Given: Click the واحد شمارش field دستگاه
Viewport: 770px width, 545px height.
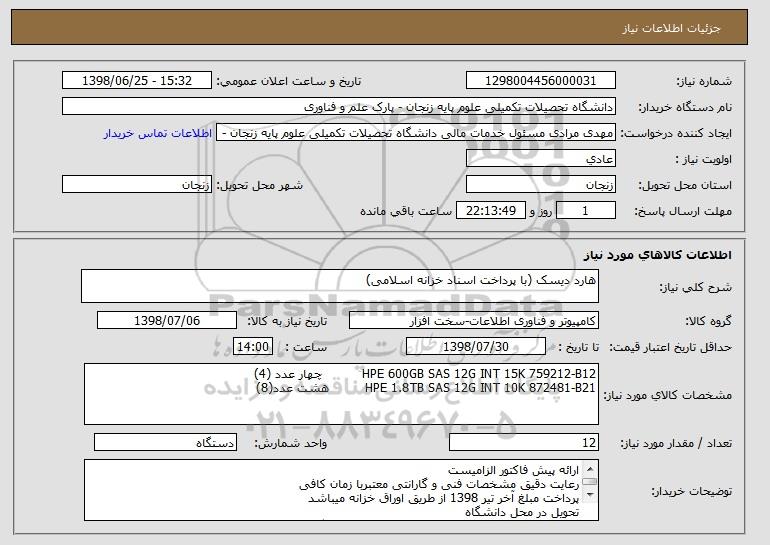Looking at the screenshot, I should pos(165,442).
